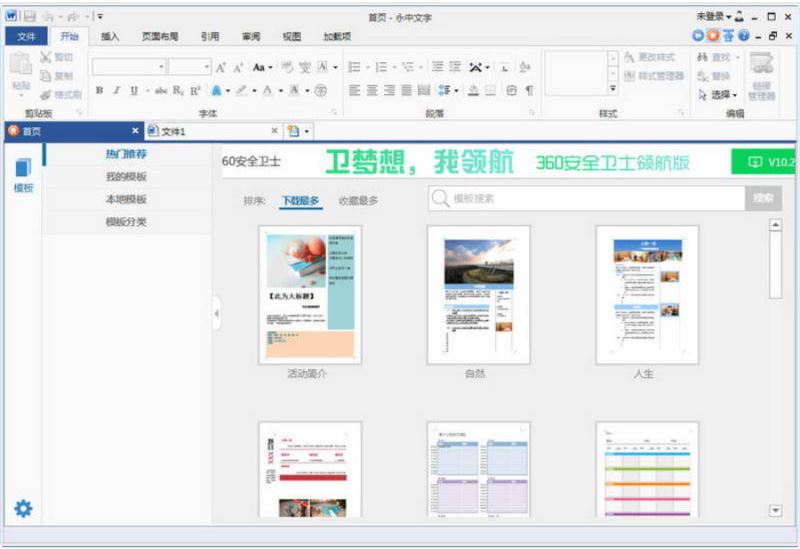Switch to the Insert (插入) ribbon tab
Image resolution: width=800 pixels, height=549 pixels.
[109, 36]
